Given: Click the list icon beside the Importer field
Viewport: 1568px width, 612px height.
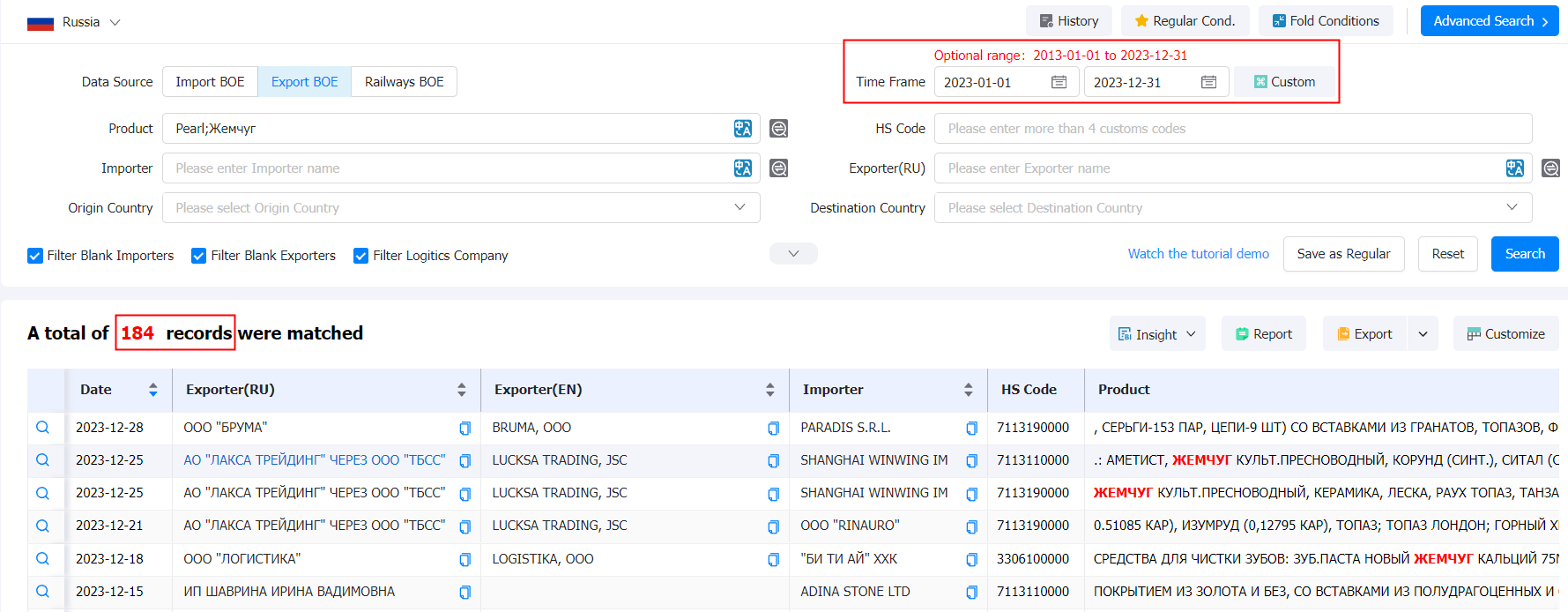Looking at the screenshot, I should 778,168.
